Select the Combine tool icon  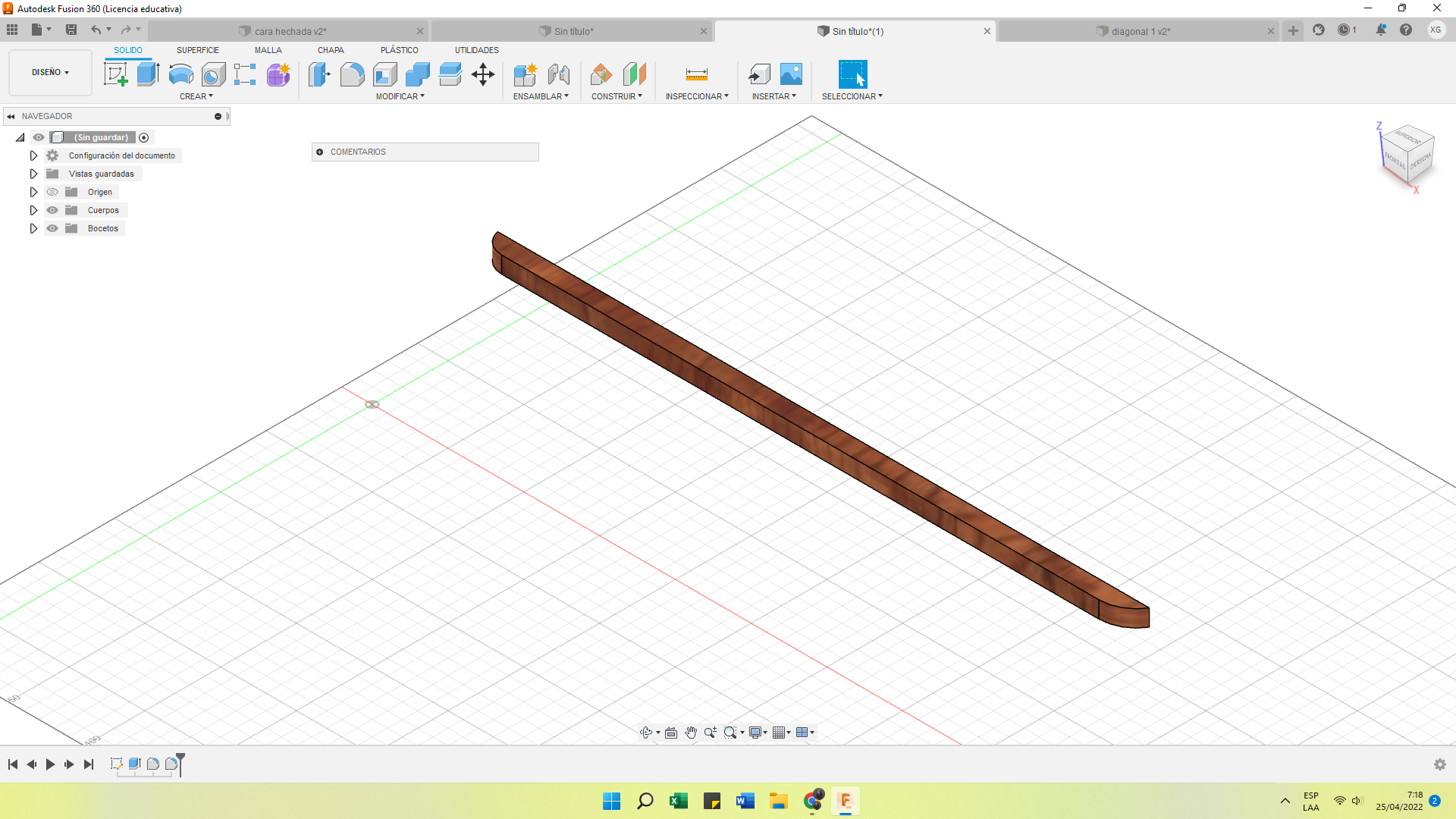coord(417,74)
